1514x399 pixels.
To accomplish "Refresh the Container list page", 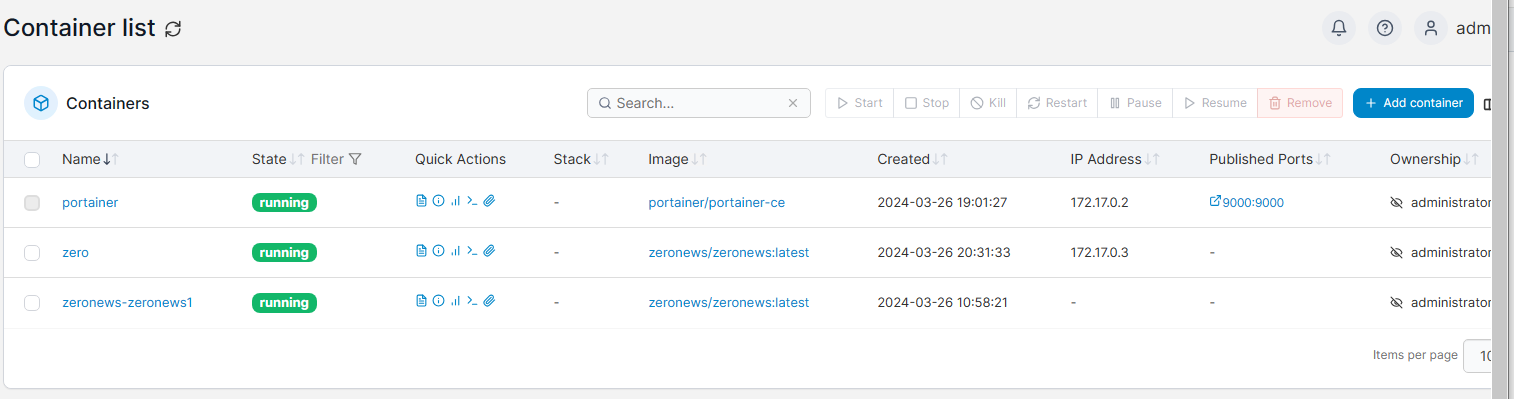I will tap(173, 29).
